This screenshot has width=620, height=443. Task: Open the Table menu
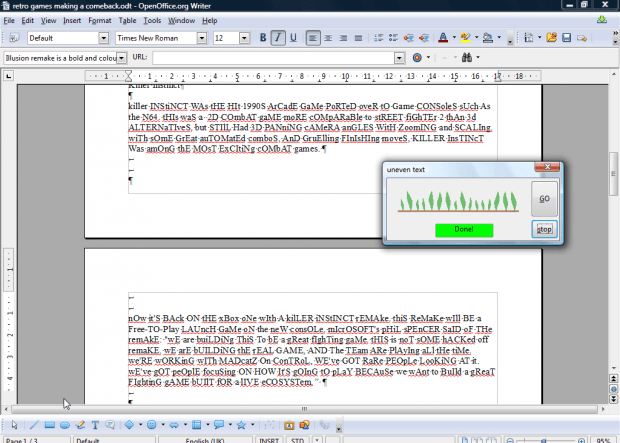127,20
